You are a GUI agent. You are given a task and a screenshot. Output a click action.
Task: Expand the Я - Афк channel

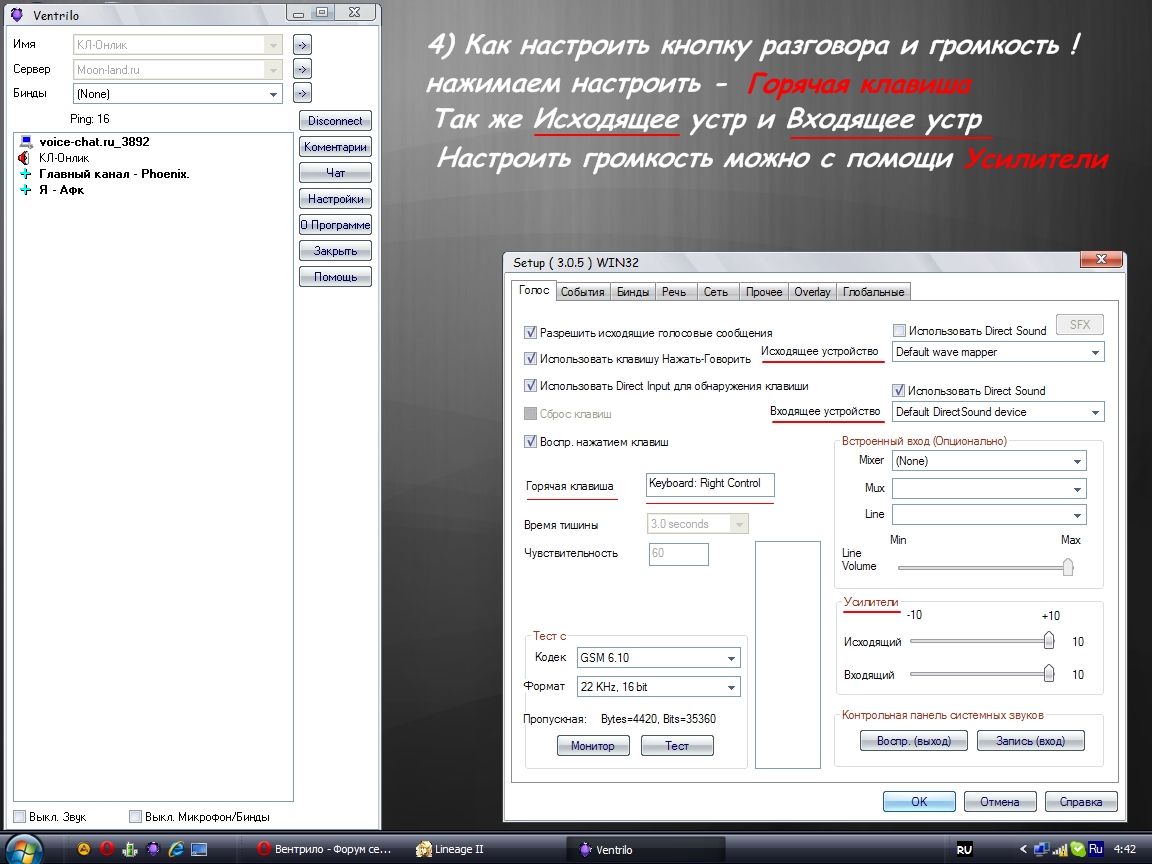click(x=26, y=190)
